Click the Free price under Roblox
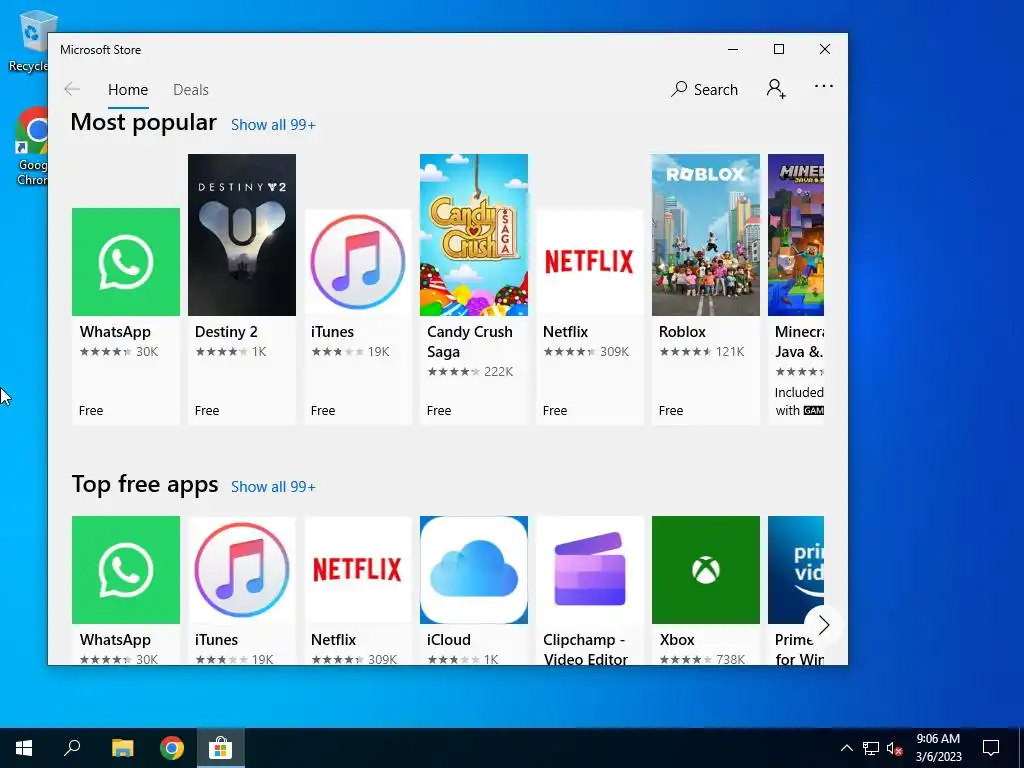 671,411
